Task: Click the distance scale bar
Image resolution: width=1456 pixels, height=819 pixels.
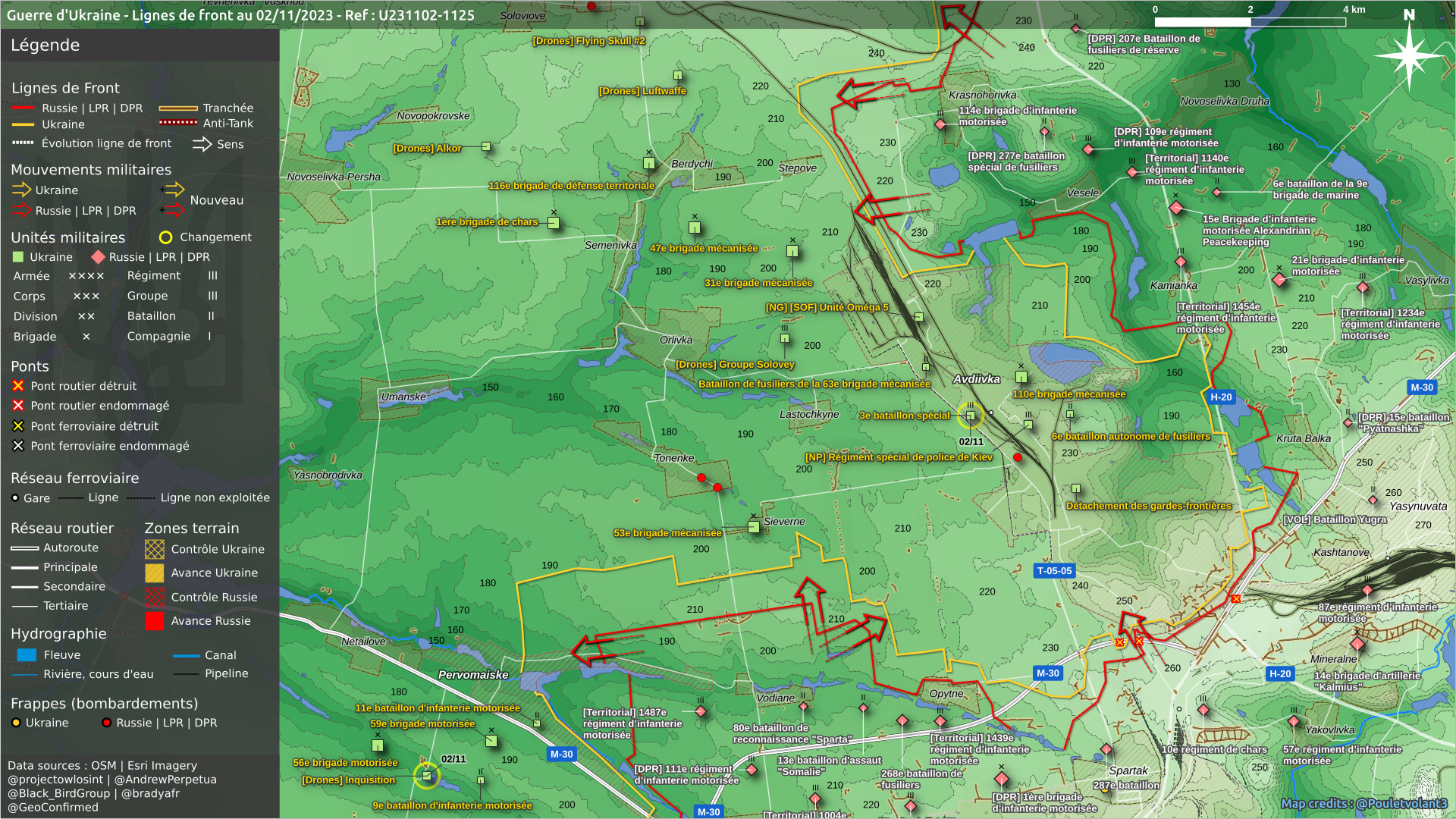Action: (x=1249, y=22)
